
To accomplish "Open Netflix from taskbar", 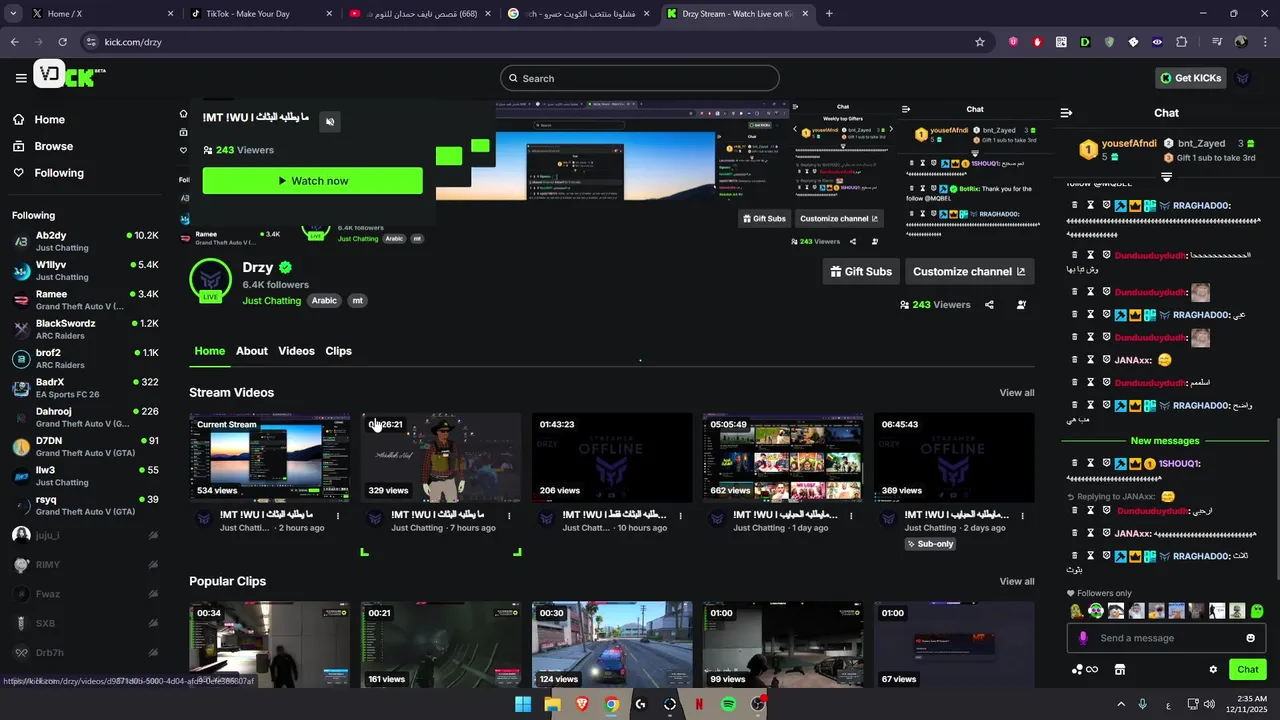I will pos(699,704).
